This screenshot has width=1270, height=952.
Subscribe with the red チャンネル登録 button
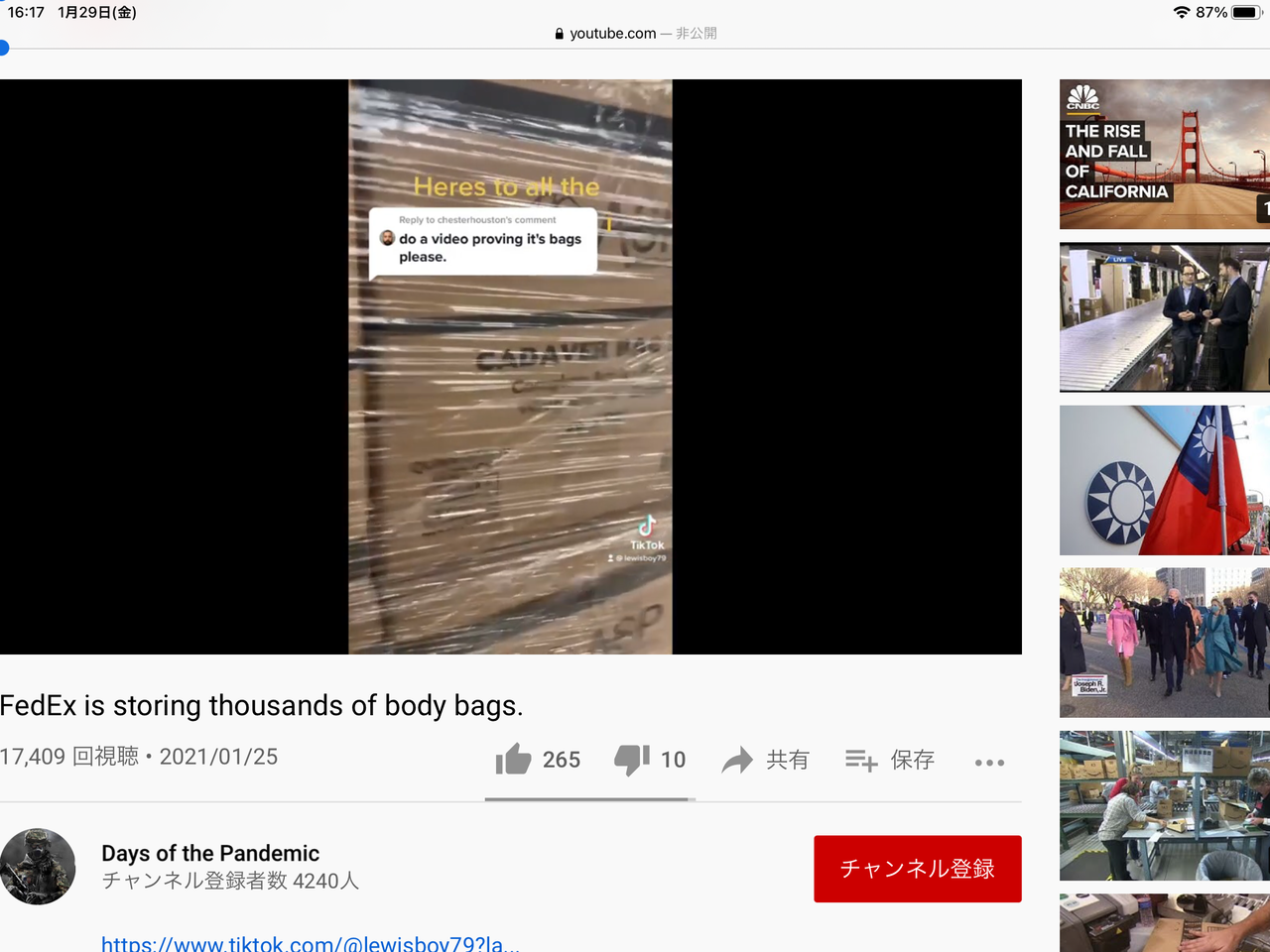point(918,869)
